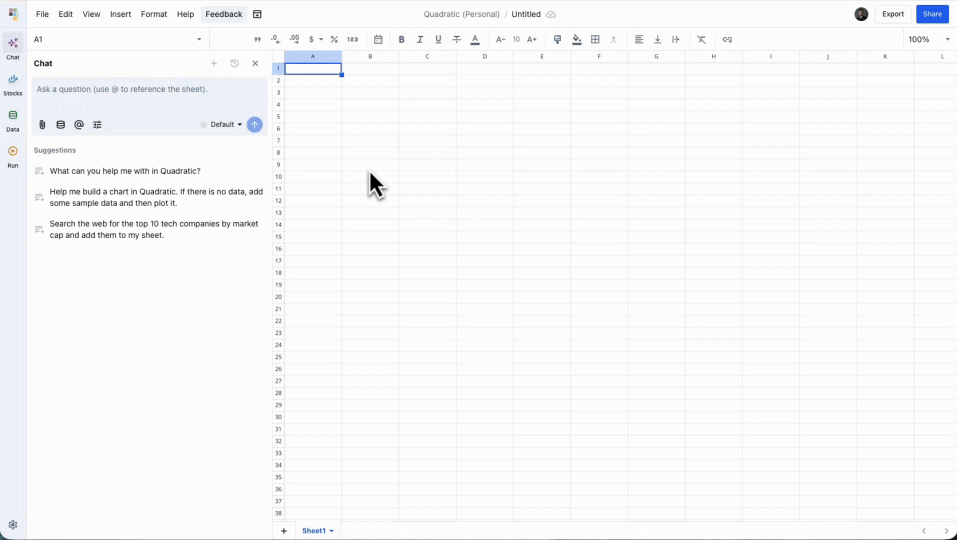Attach a file with paperclip icon
957x540 pixels.
(x=42, y=124)
